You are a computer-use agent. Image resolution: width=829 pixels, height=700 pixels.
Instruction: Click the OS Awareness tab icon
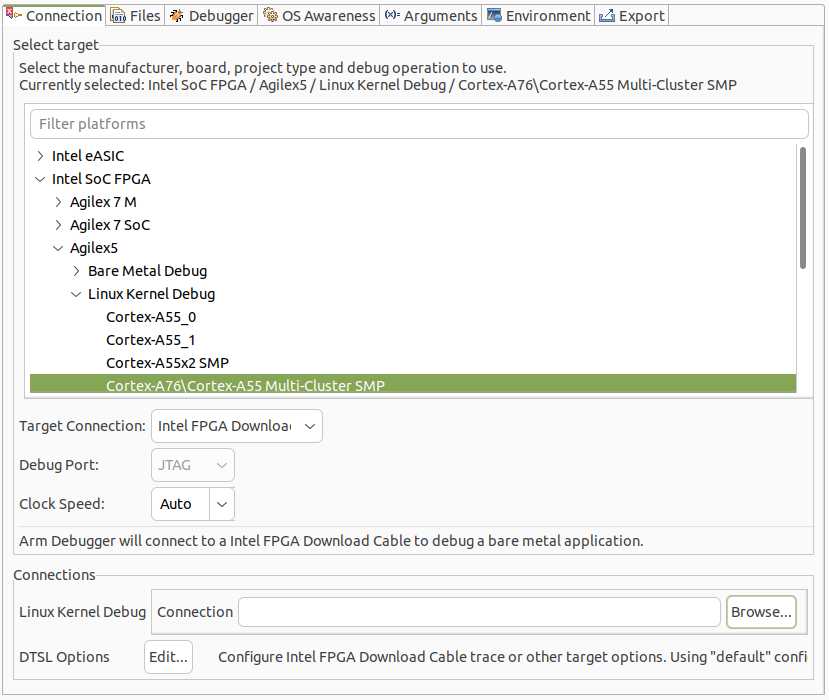[x=270, y=16]
